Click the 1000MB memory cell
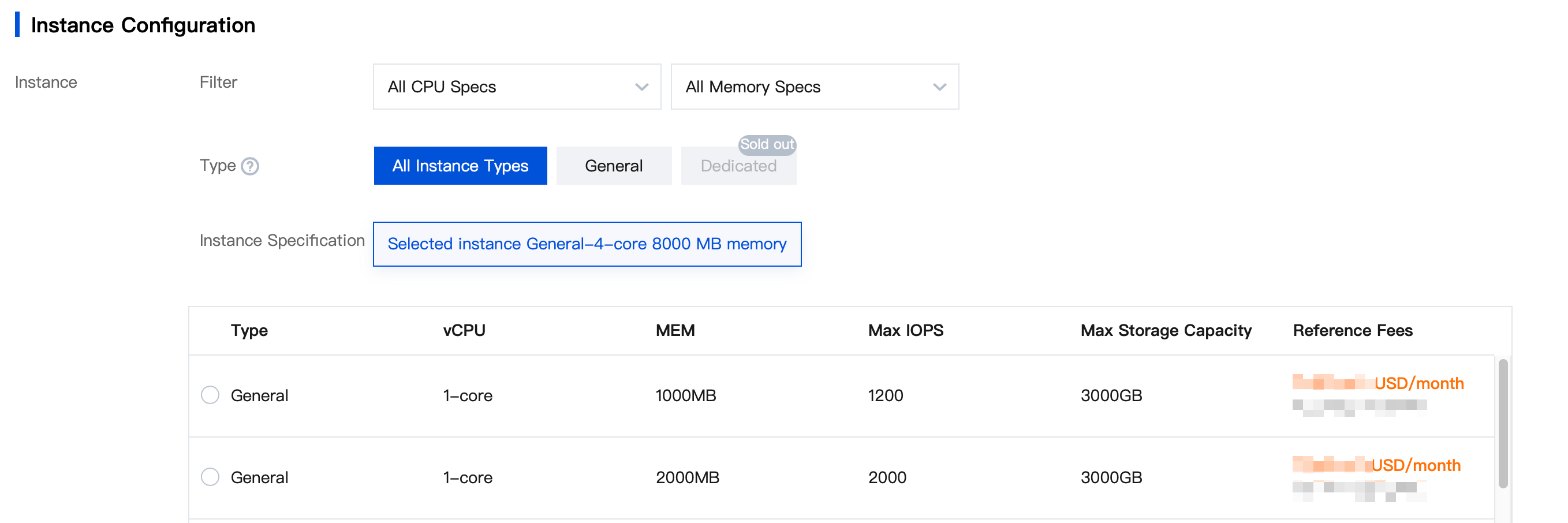The image size is (1568, 523). 685,396
